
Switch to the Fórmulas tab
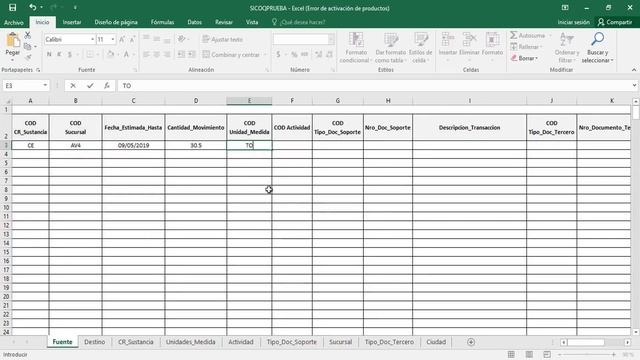(x=162, y=22)
